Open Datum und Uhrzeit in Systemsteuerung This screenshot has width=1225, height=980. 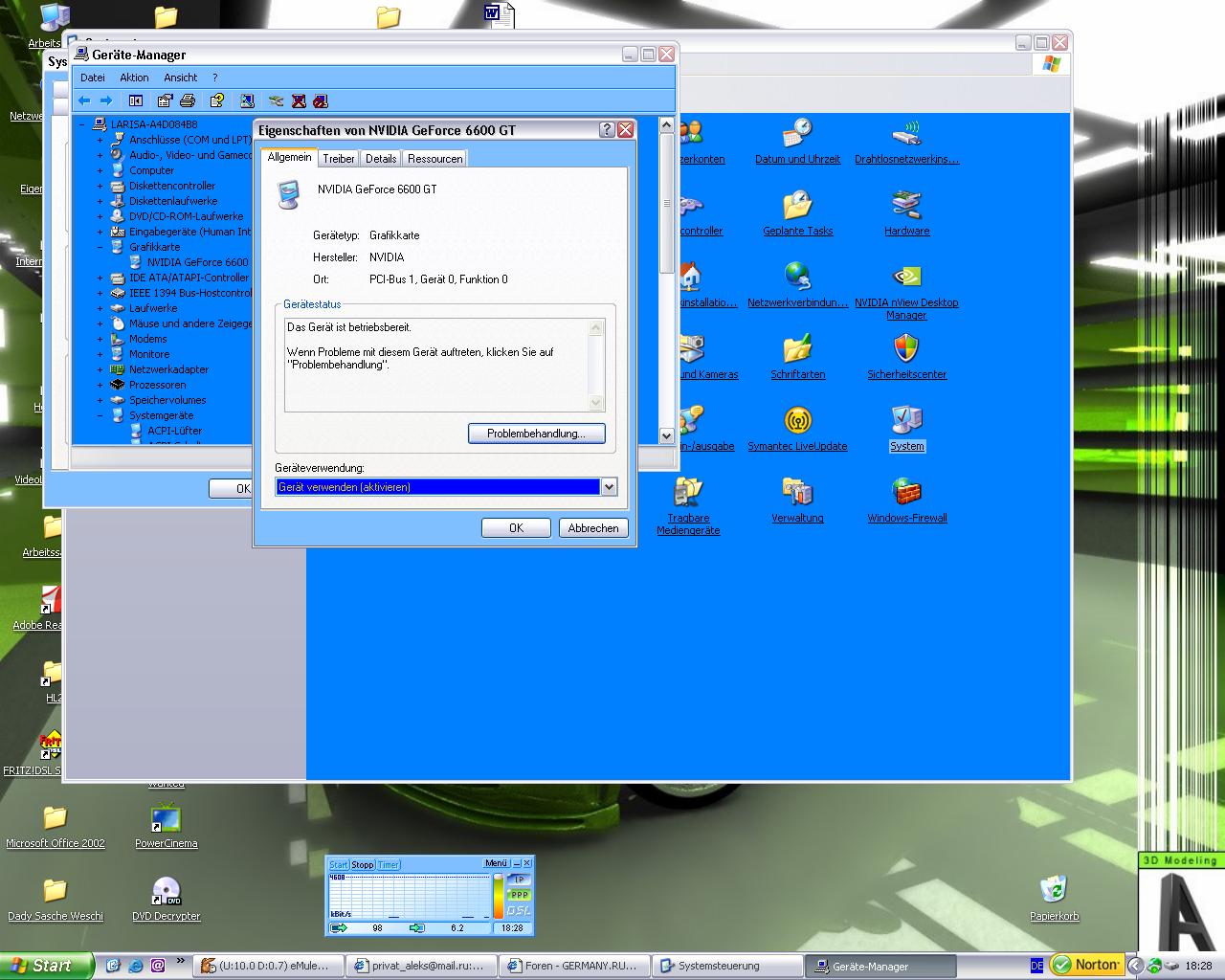click(797, 142)
